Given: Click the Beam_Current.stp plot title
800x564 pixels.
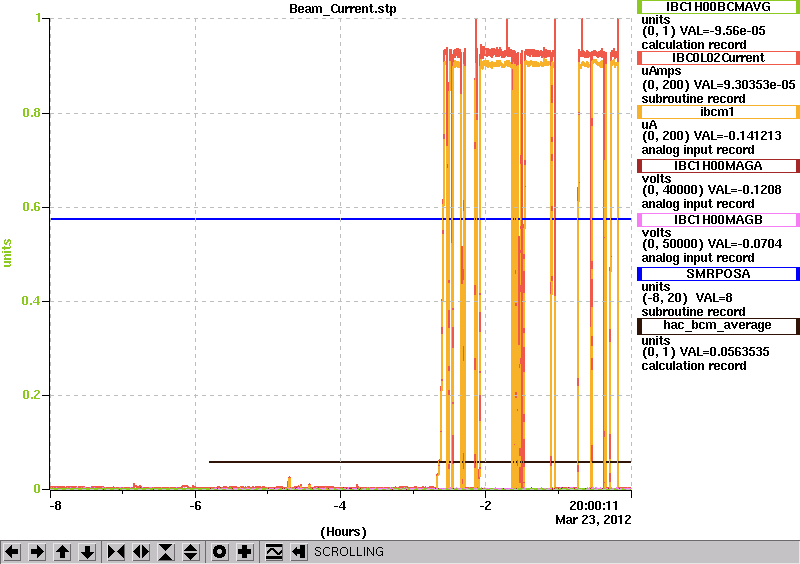Looking at the screenshot, I should 342,9.
